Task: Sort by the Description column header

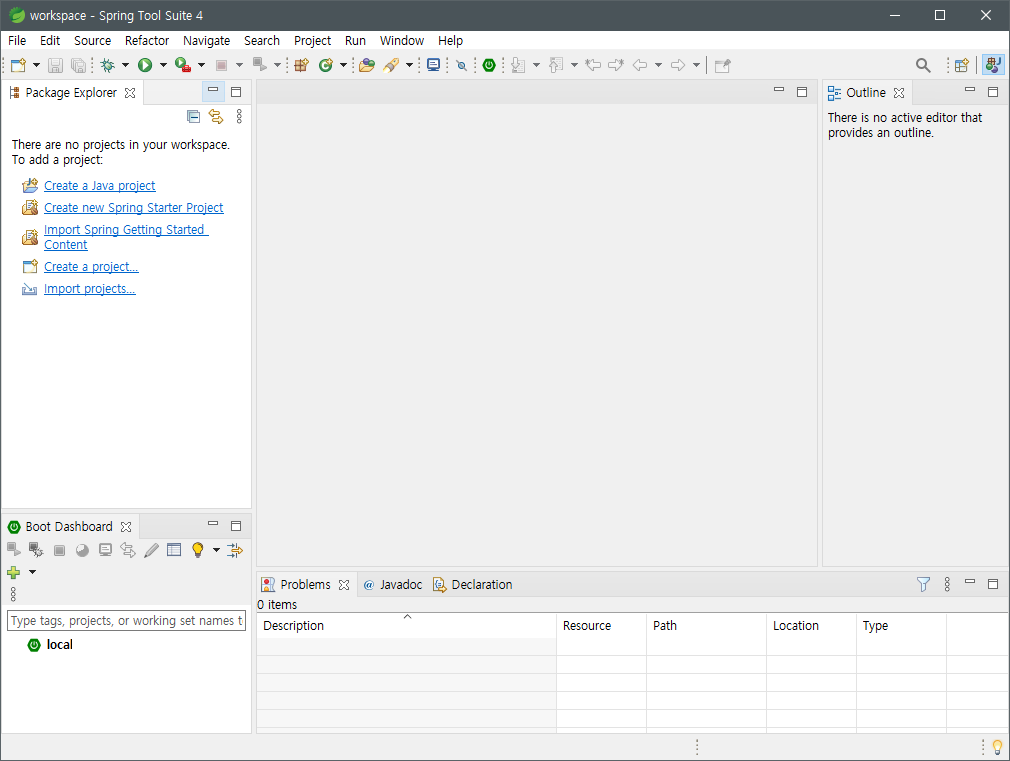Action: point(406,626)
